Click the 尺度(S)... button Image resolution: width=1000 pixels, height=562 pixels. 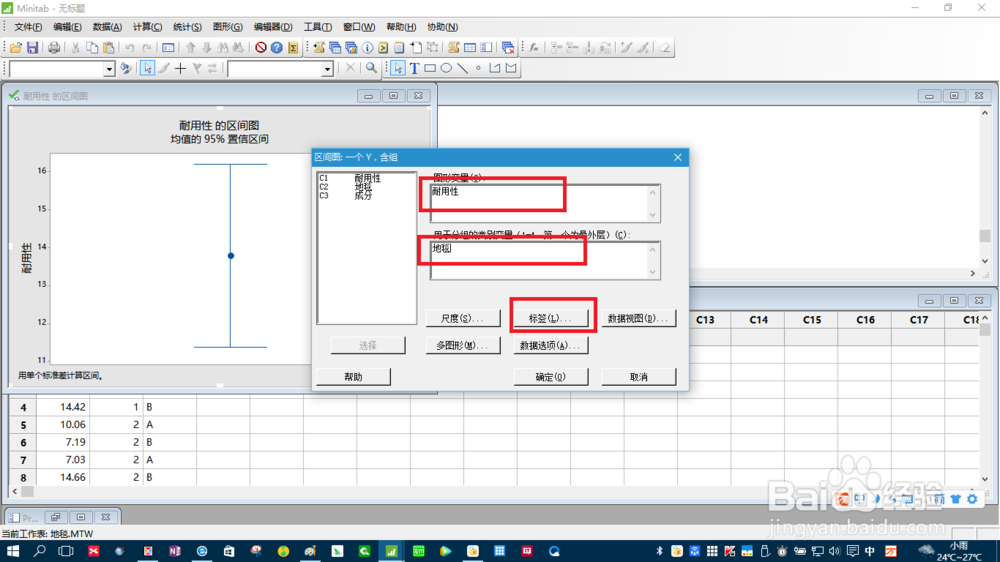(x=463, y=318)
